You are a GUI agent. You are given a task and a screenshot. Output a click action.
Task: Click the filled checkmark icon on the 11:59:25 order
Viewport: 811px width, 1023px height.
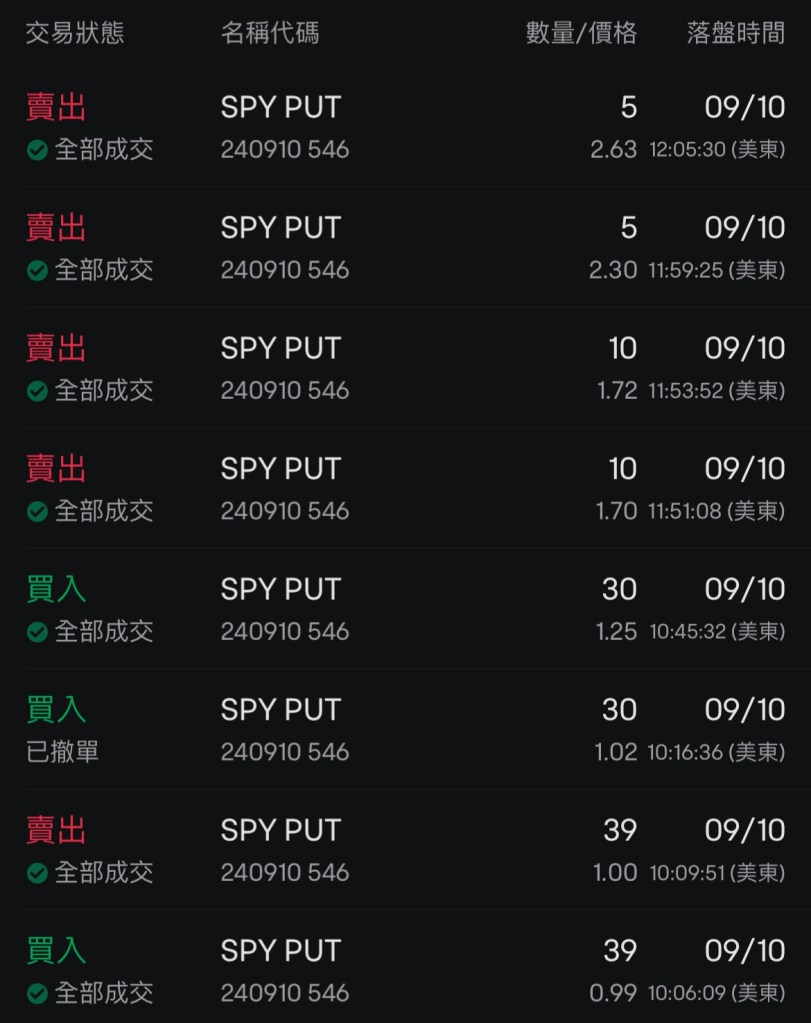[x=37, y=271]
